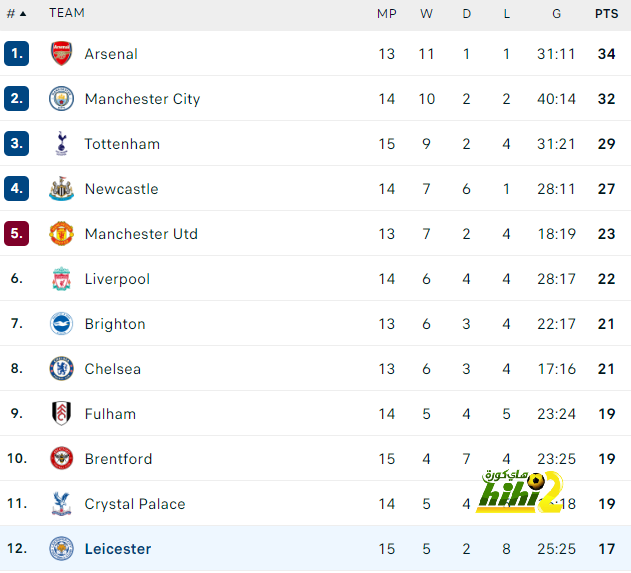Open the Leicester team link

coord(118,549)
